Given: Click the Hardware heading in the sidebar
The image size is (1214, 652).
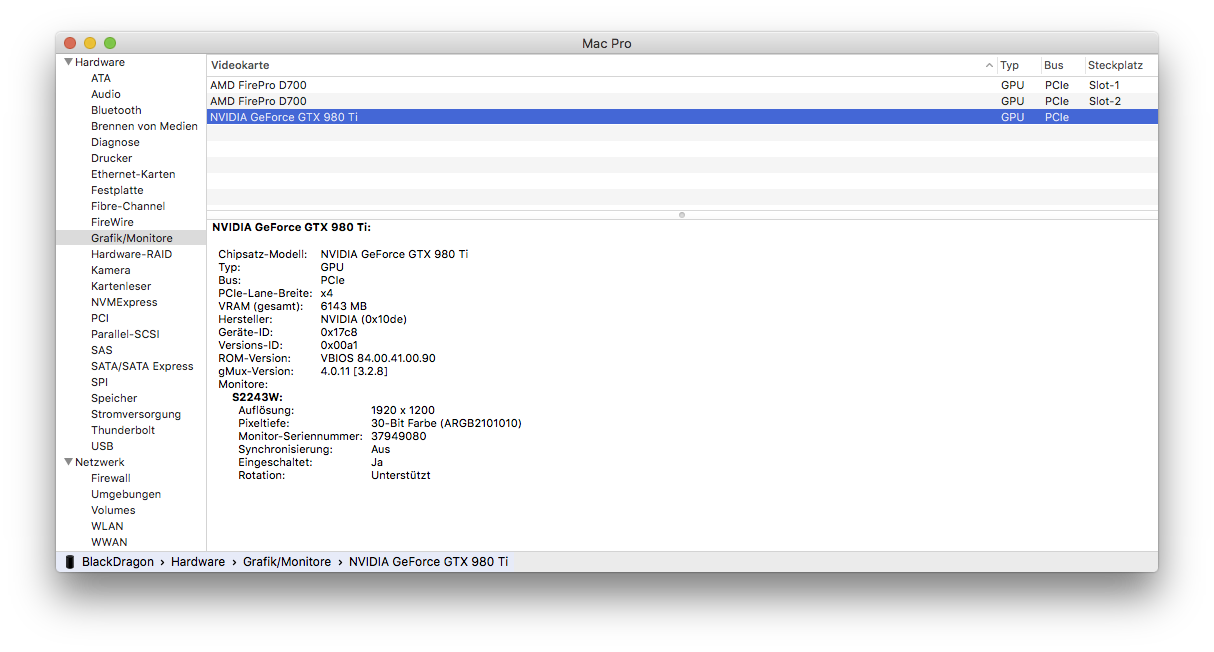Looking at the screenshot, I should [x=100, y=62].
